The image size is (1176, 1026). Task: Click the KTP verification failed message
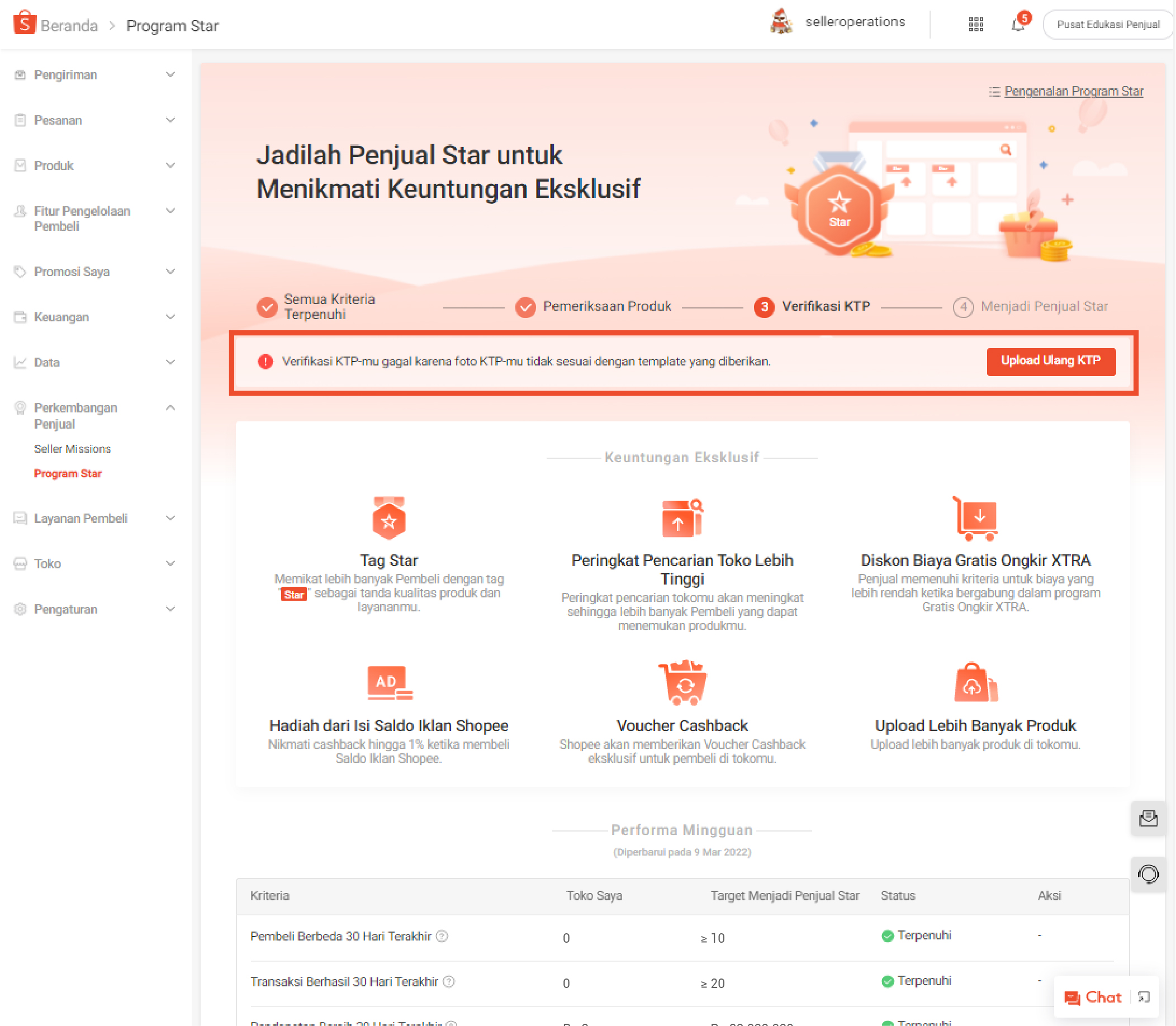pos(526,362)
